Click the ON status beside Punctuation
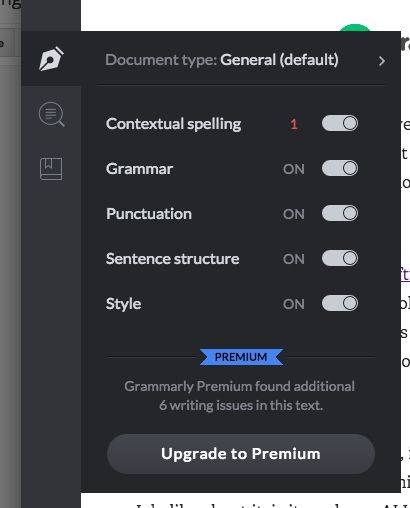Image resolution: width=410 pixels, height=508 pixels. coord(294,214)
